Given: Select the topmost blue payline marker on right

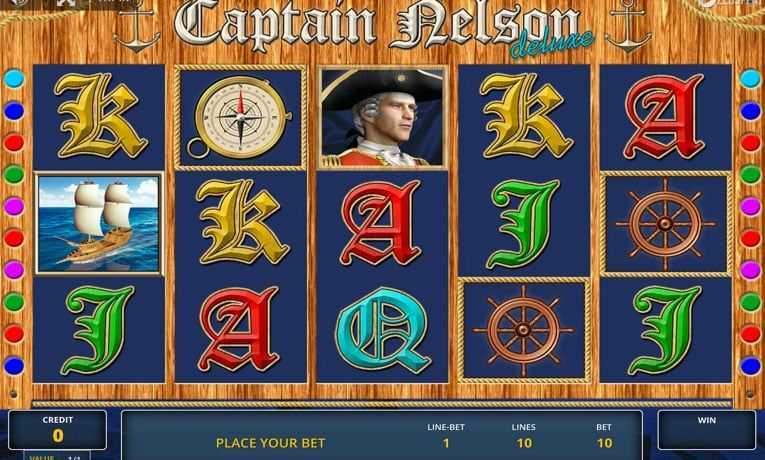Looking at the screenshot, I should [x=750, y=111].
